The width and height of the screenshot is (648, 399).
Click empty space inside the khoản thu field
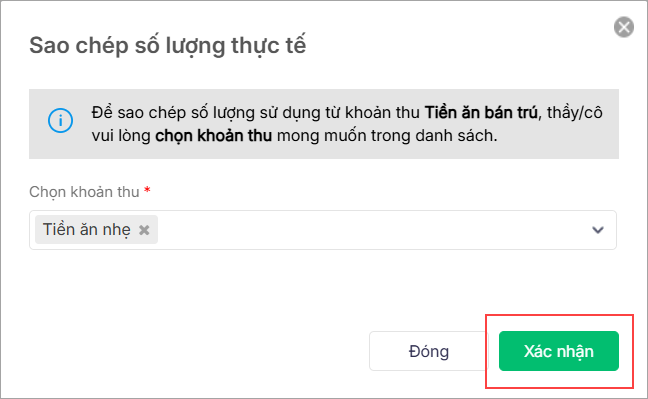[372, 230]
